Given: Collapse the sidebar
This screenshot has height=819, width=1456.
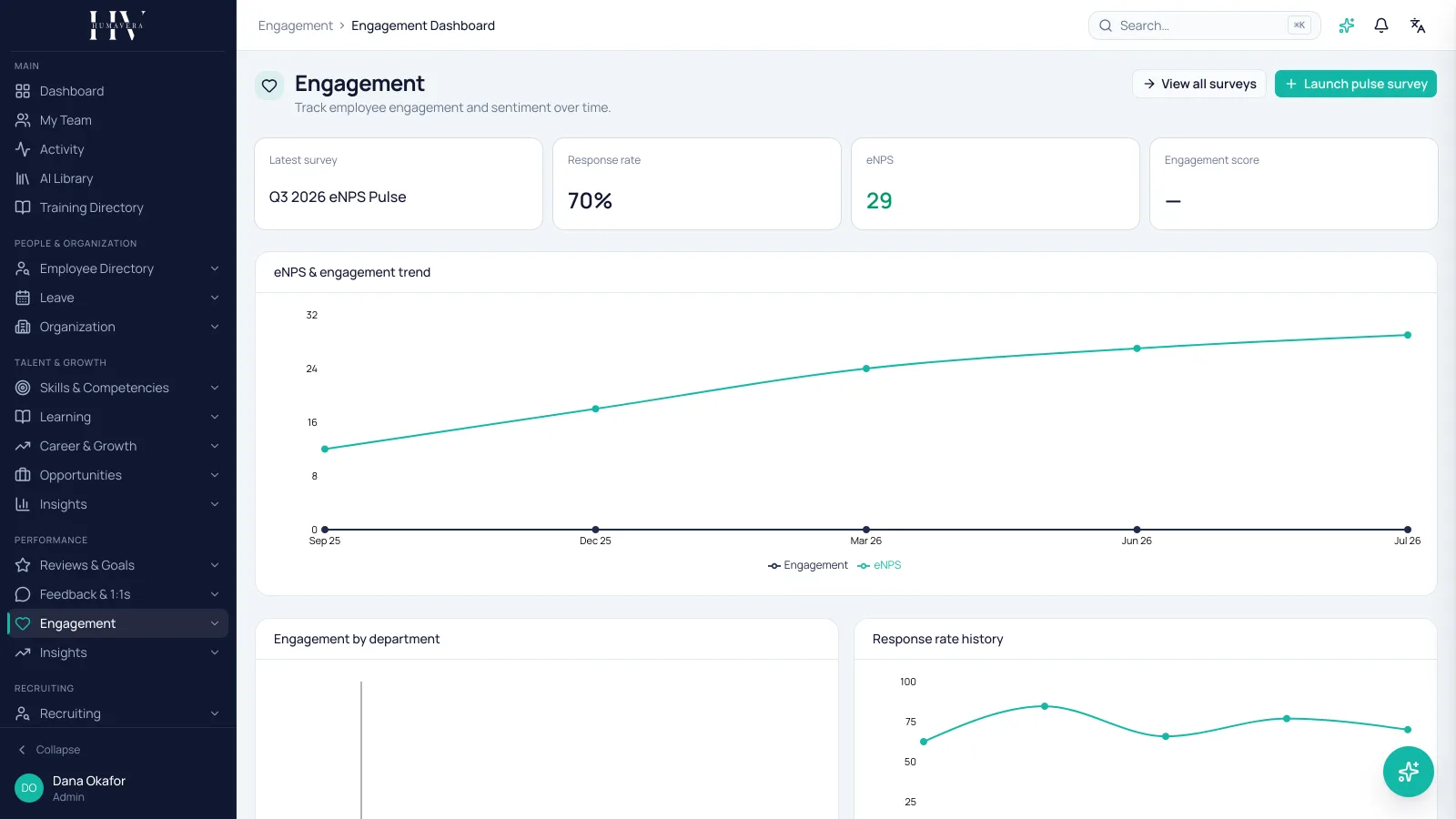Looking at the screenshot, I should click(50, 750).
